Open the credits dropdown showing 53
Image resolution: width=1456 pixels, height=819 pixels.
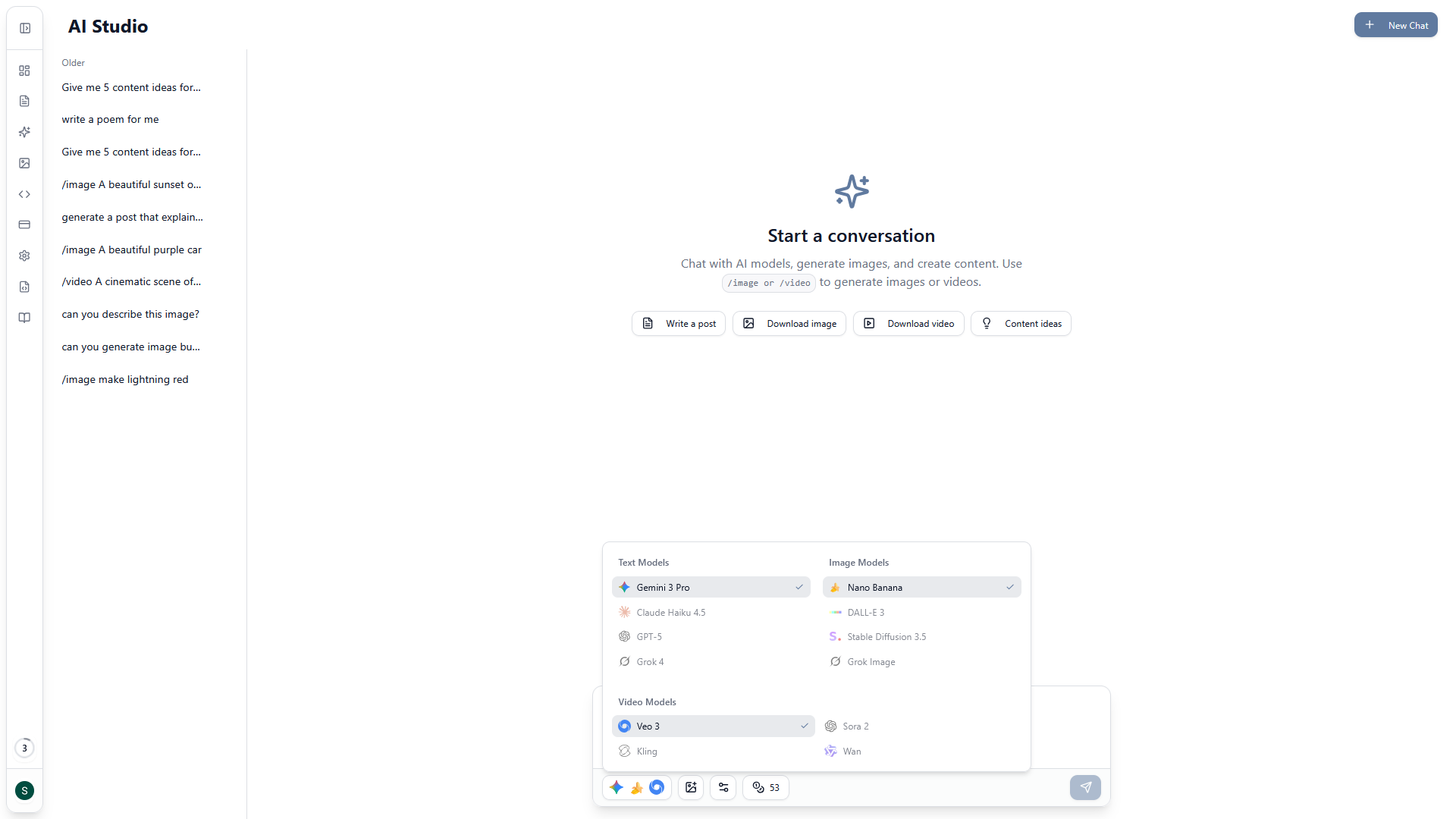point(765,787)
